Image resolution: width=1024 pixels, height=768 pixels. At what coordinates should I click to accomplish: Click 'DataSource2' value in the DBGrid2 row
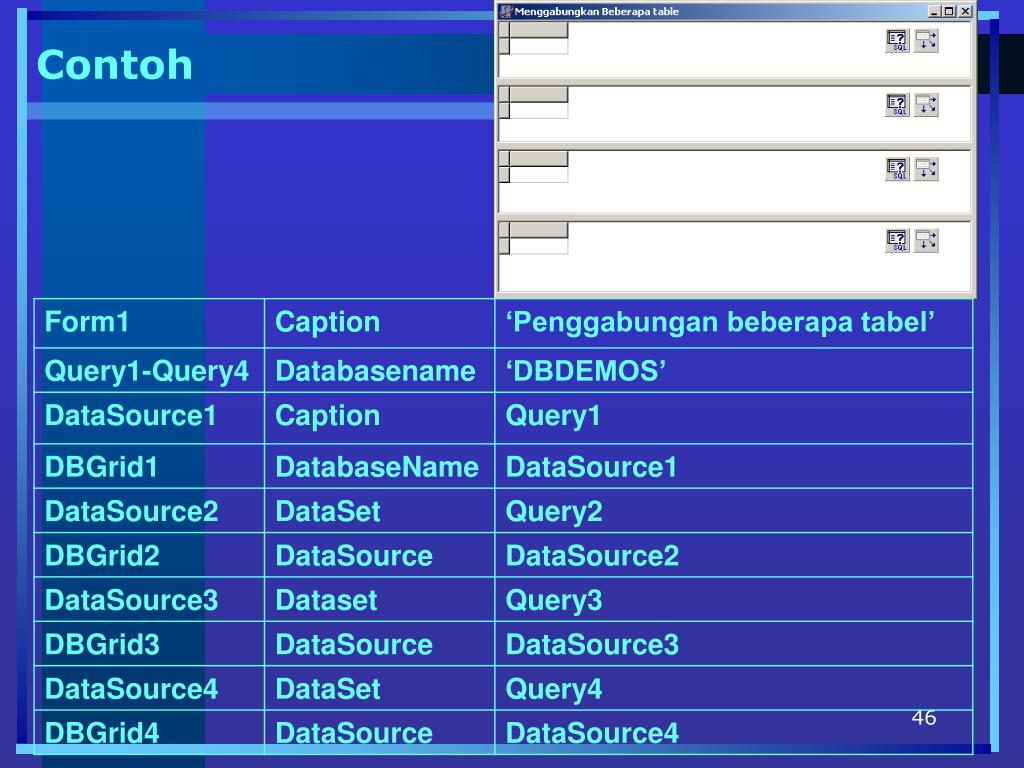click(x=734, y=555)
